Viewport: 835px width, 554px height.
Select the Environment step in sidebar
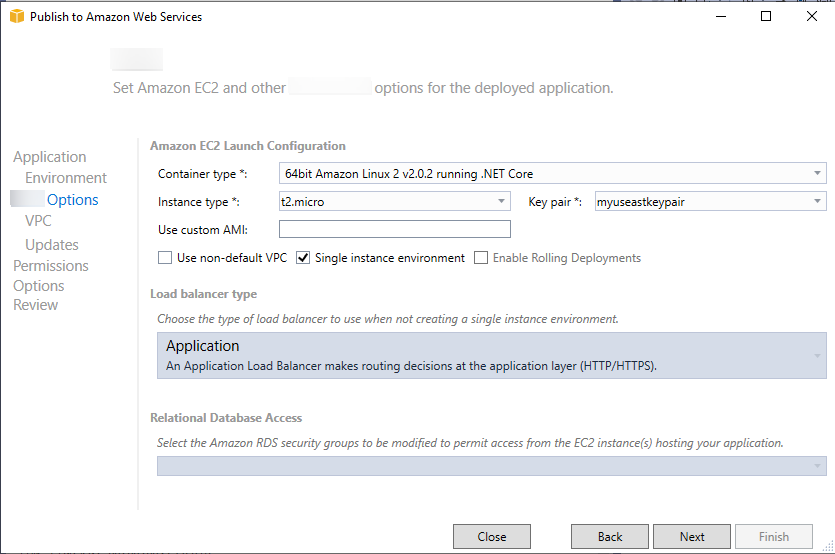[66, 178]
